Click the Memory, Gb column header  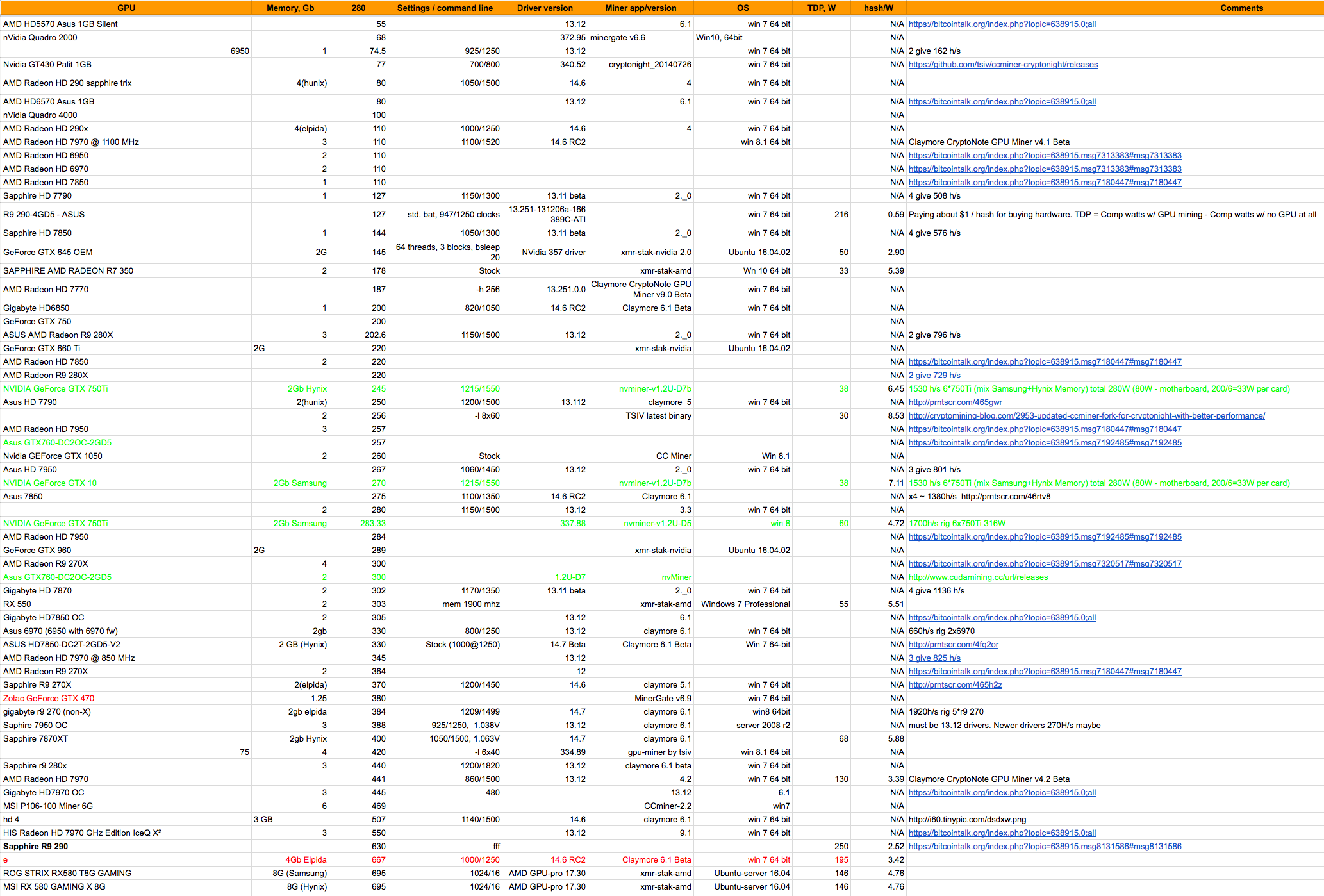point(290,8)
